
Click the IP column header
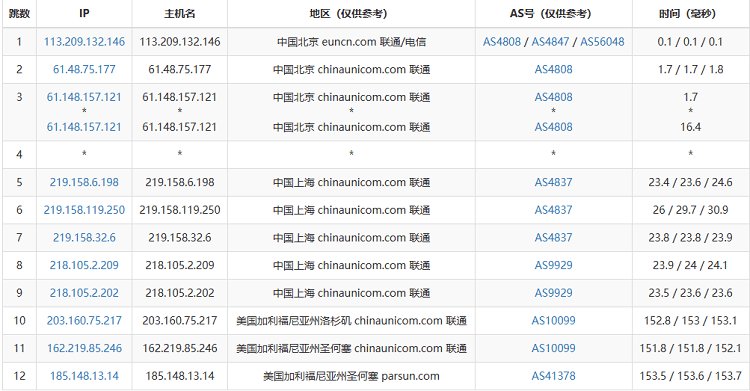(84, 13)
